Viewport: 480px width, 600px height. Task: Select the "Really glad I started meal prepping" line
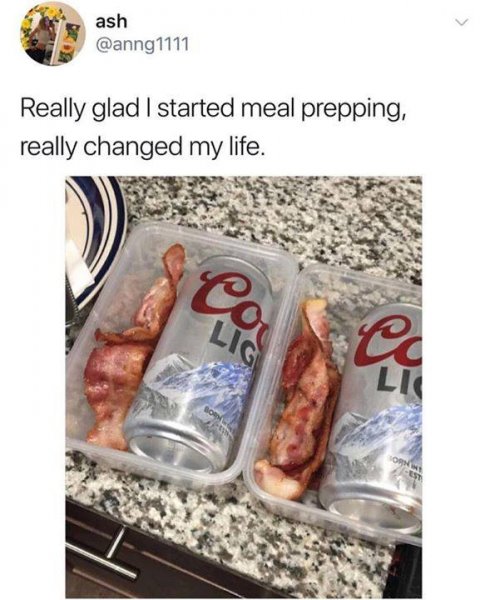(x=213, y=110)
